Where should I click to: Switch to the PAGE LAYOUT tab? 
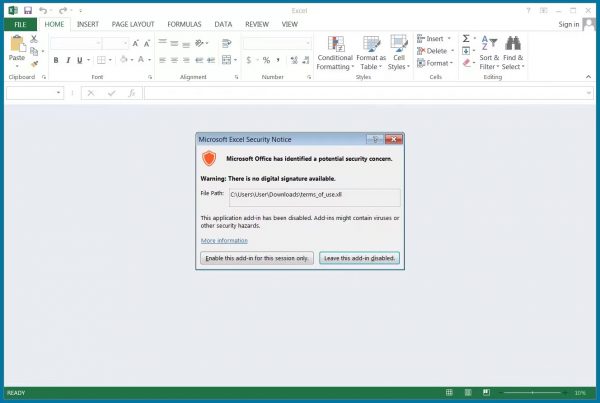point(133,24)
